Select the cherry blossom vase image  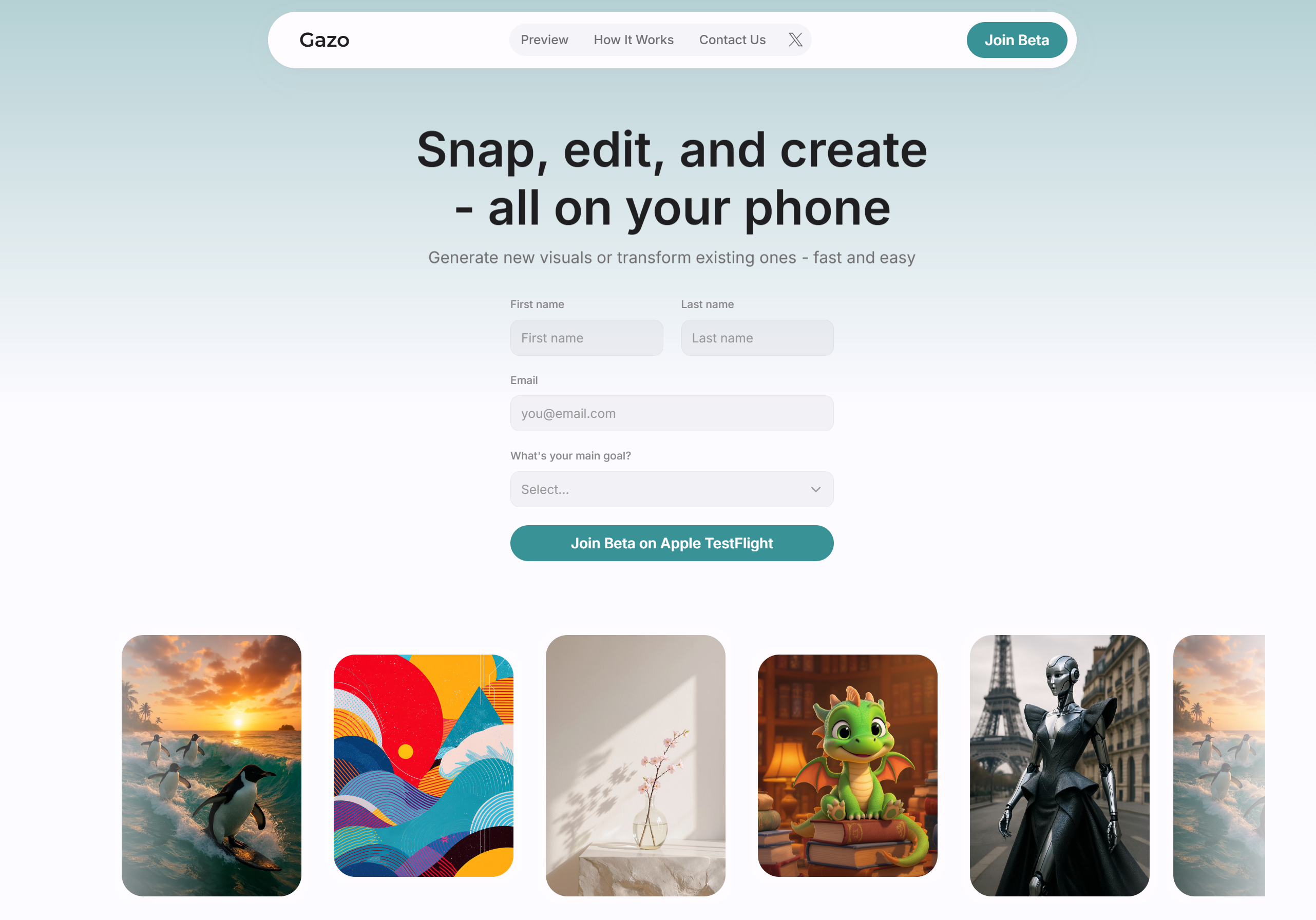(636, 766)
